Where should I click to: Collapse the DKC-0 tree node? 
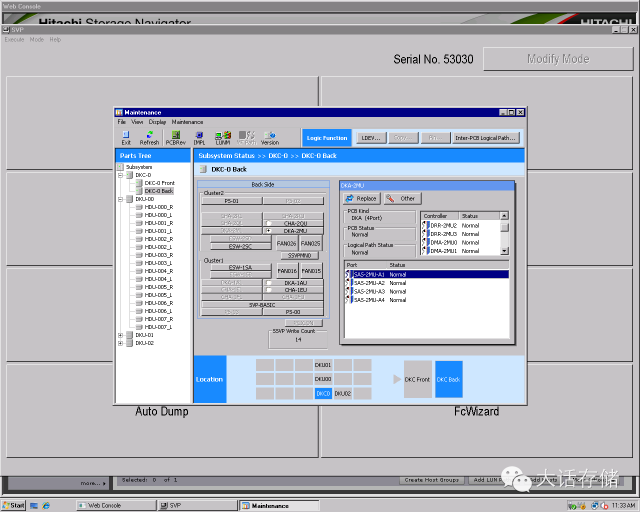point(121,175)
